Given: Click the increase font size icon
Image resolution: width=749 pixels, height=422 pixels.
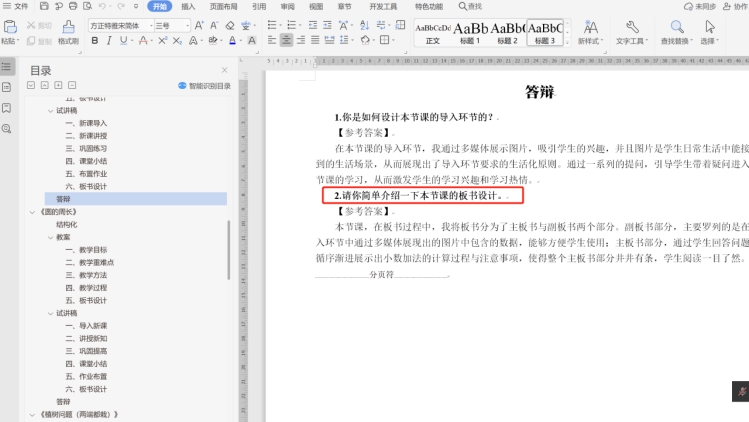Looking at the screenshot, I should click(x=199, y=25).
